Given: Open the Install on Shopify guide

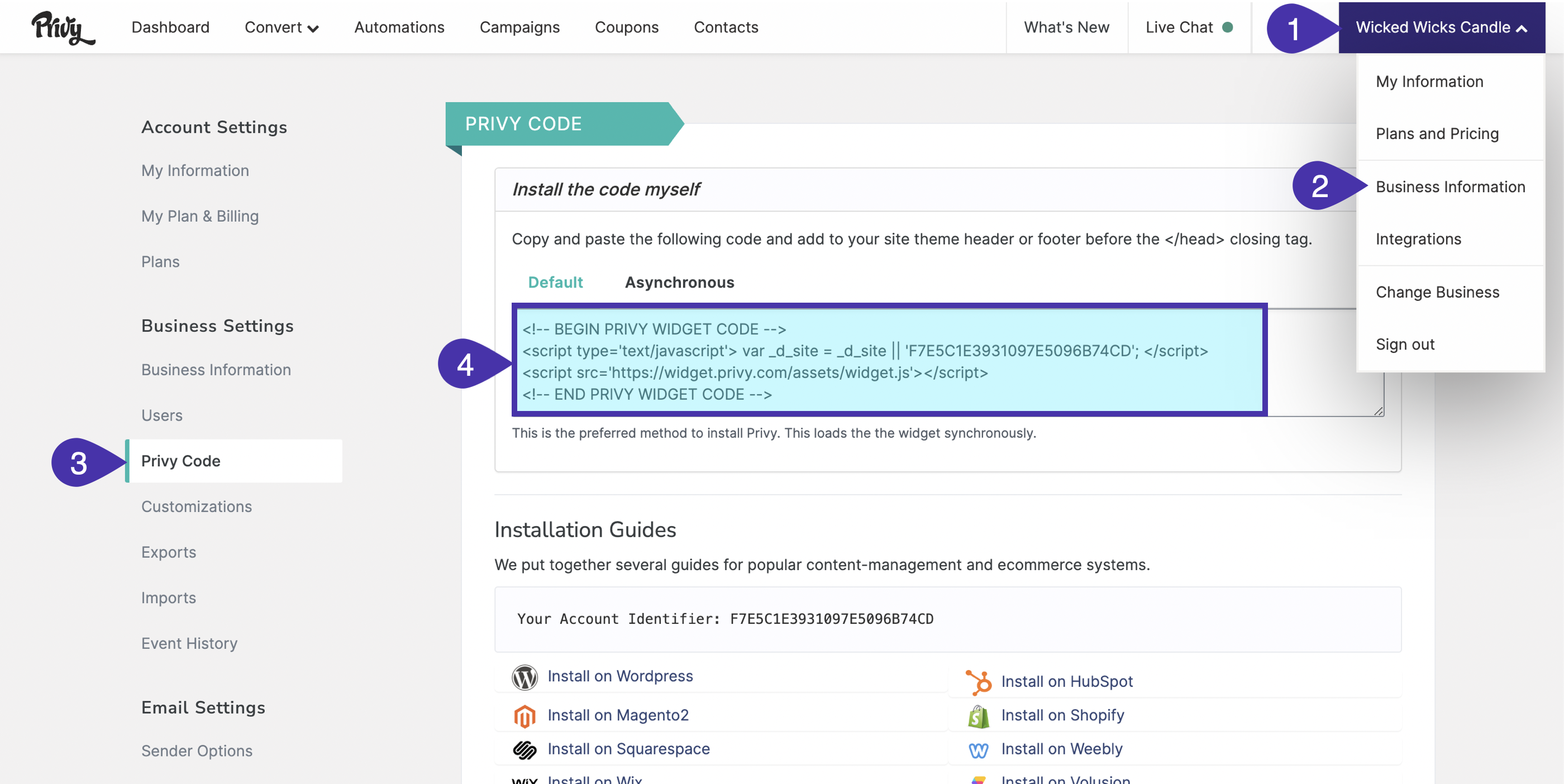Looking at the screenshot, I should [1062, 715].
